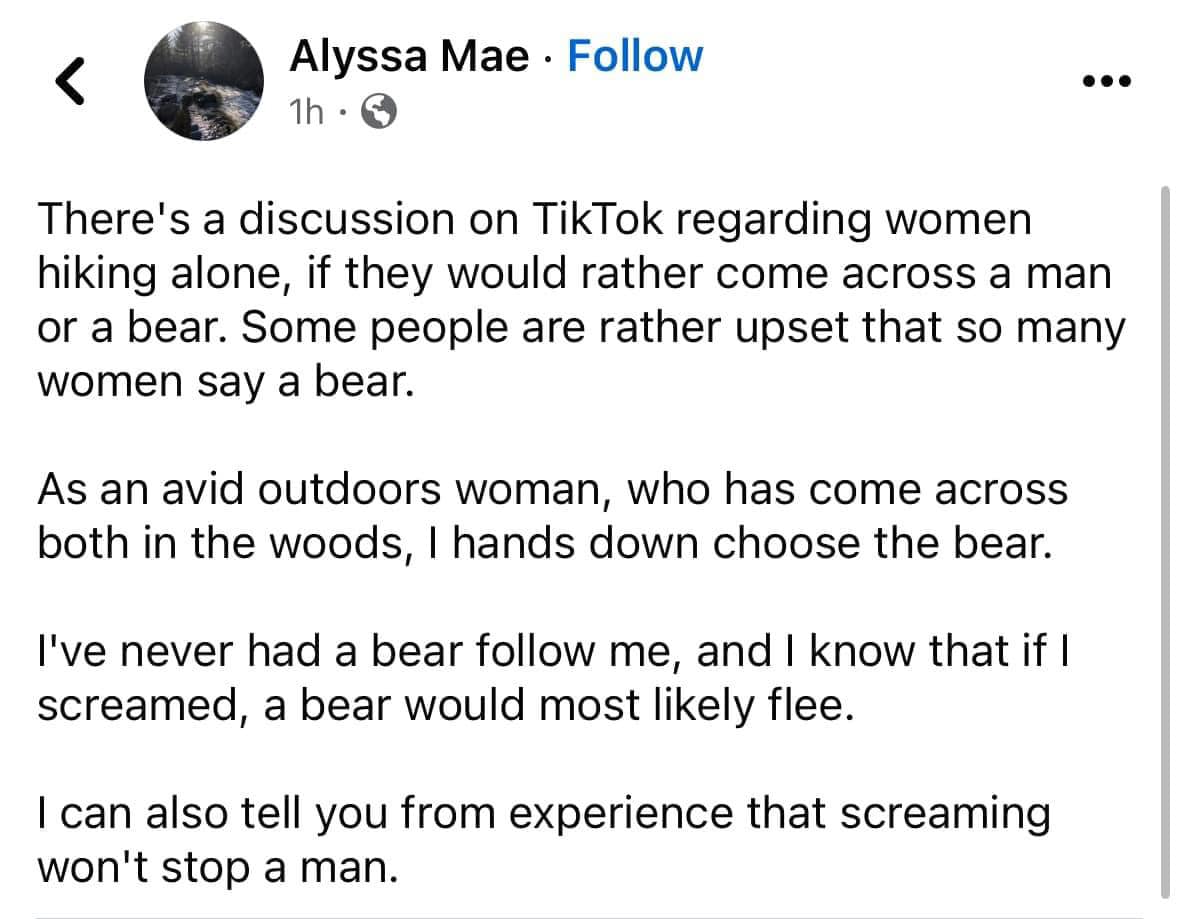Follow Alyssa Mae
This screenshot has width=1179, height=919.
[x=635, y=56]
